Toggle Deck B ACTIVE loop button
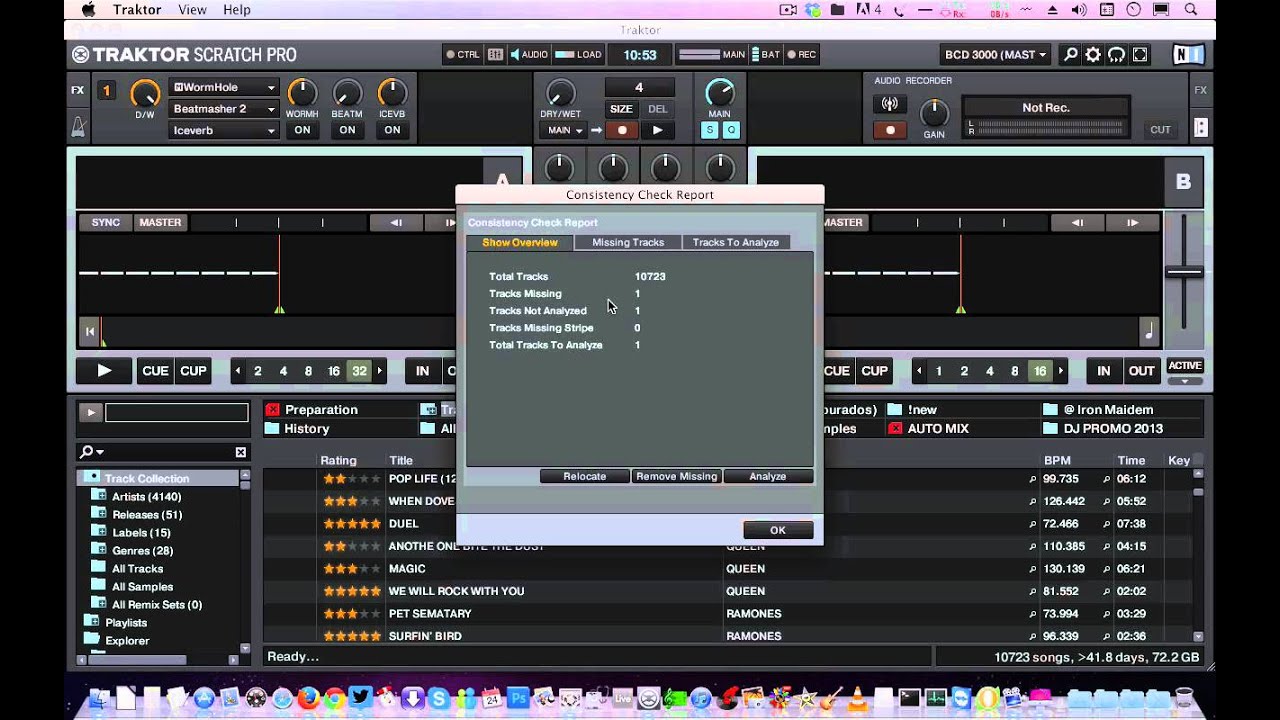 pos(1185,366)
